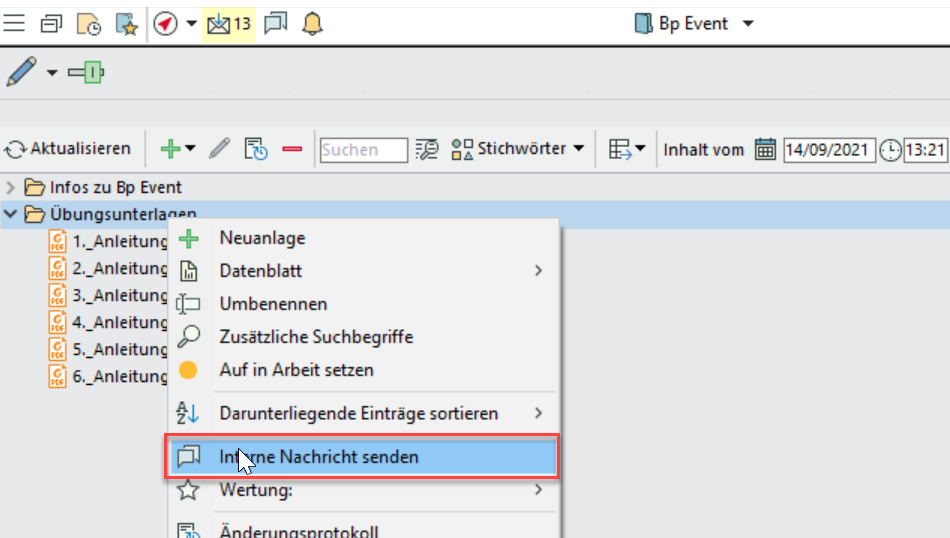This screenshot has height=538, width=950.
Task: Click Auf in Arbeit setzen entry
Action: 296,370
